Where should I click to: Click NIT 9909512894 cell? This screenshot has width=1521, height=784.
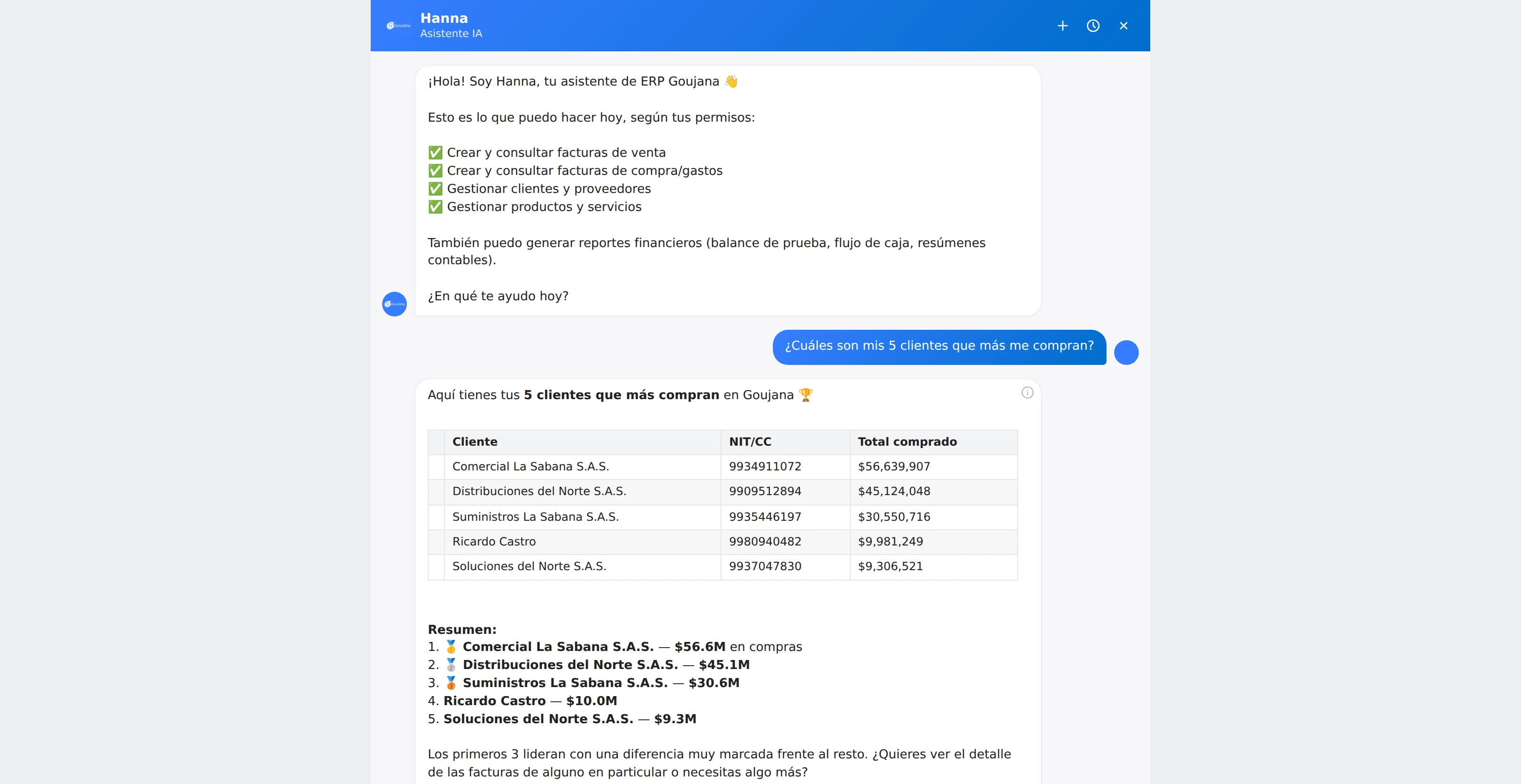point(785,492)
